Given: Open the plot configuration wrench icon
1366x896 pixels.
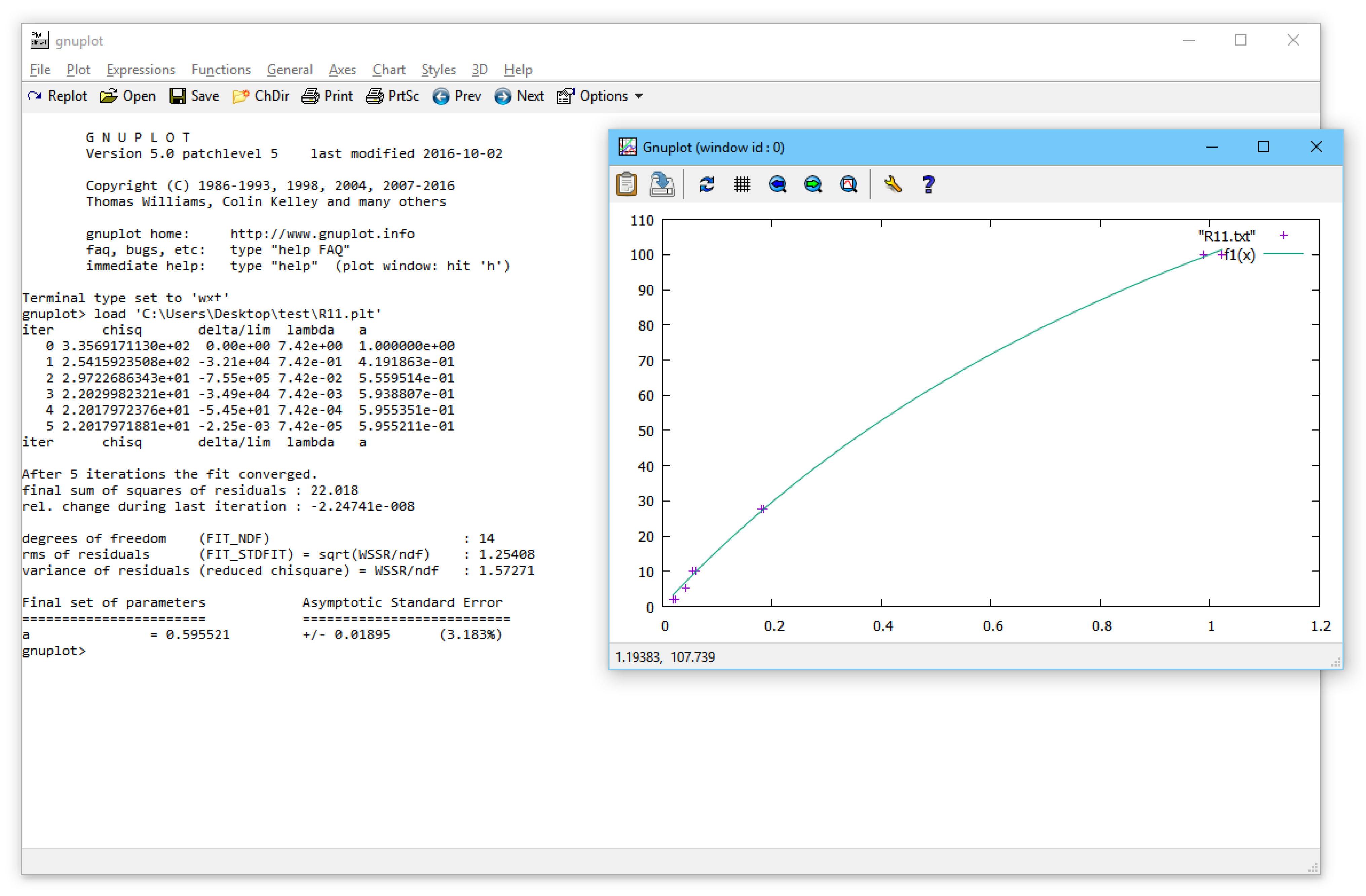Looking at the screenshot, I should pyautogui.click(x=893, y=184).
